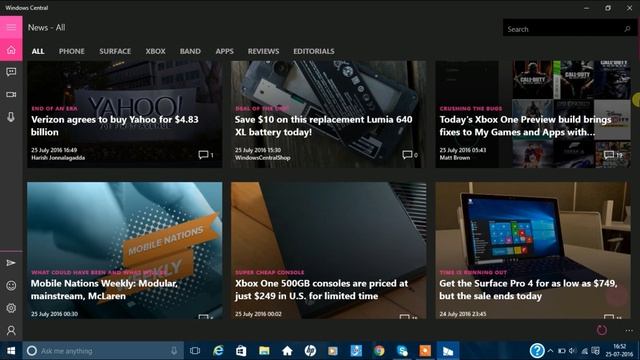Open the Windows Start button
640x360 pixels.
click(11, 351)
